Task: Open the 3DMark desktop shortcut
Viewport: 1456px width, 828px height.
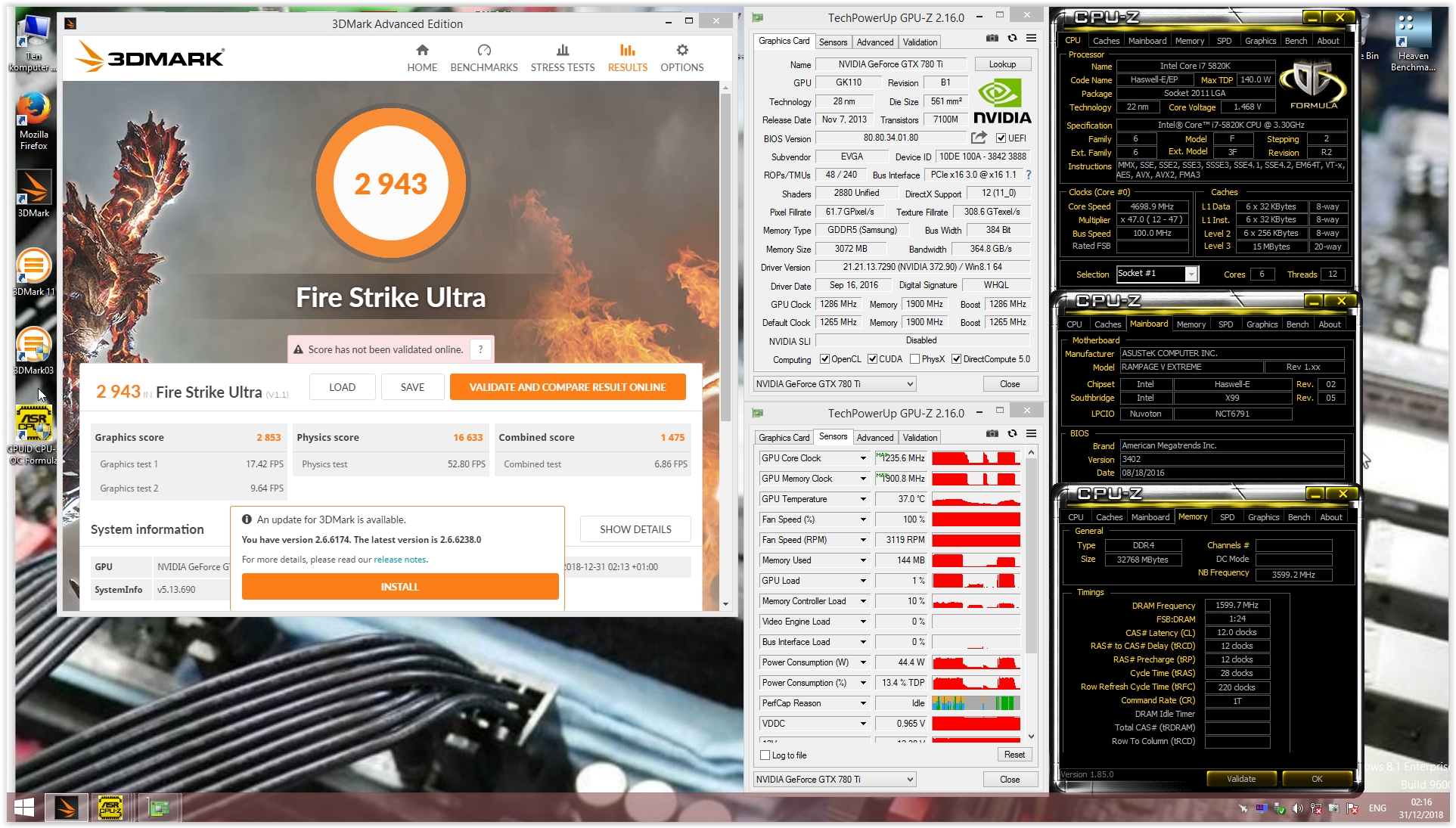Action: (33, 194)
